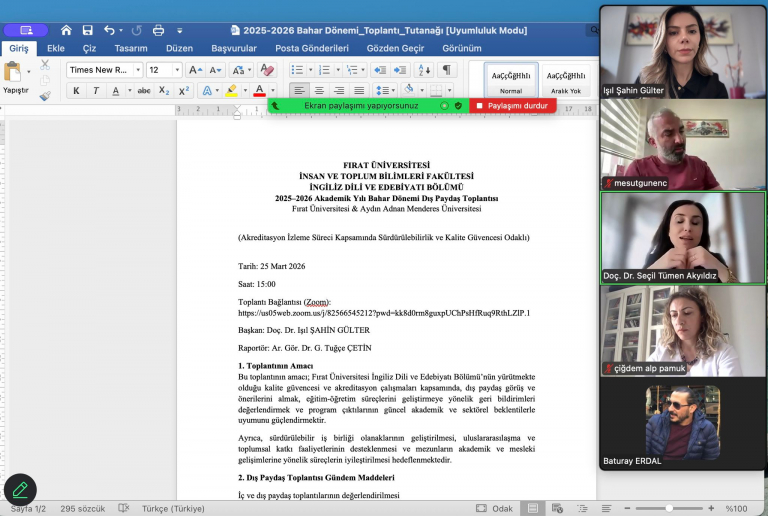
Task: Click the Undo arrow icon
Action: pos(109,31)
